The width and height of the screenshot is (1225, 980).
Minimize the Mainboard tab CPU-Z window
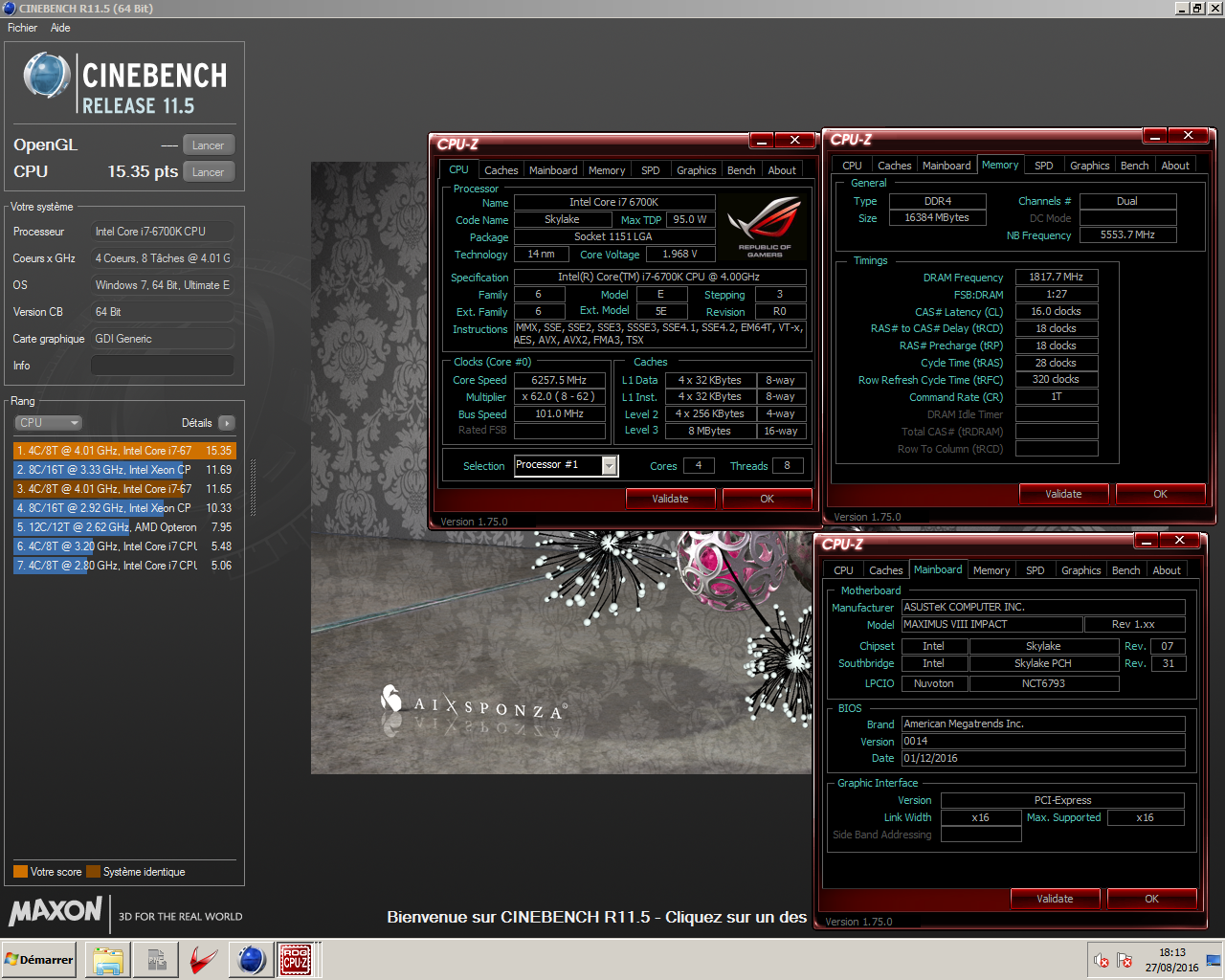click(1147, 540)
